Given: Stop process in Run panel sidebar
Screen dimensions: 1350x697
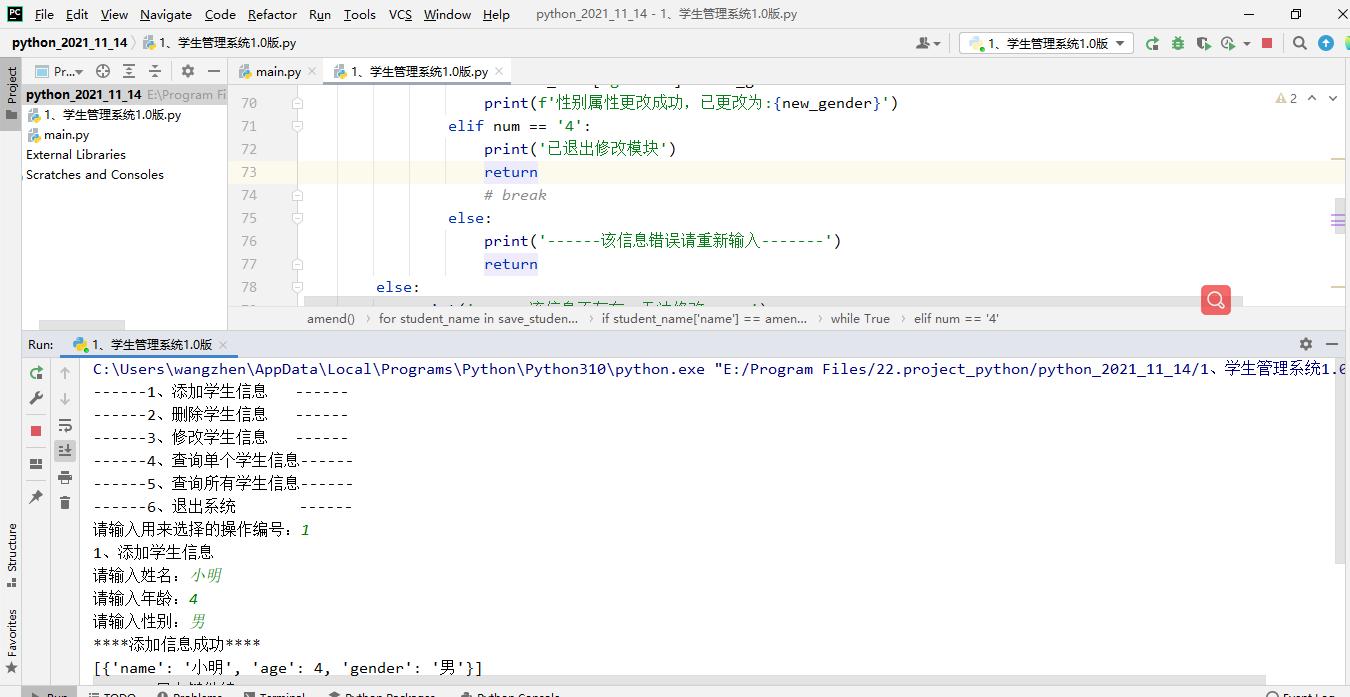Looking at the screenshot, I should (x=36, y=430).
